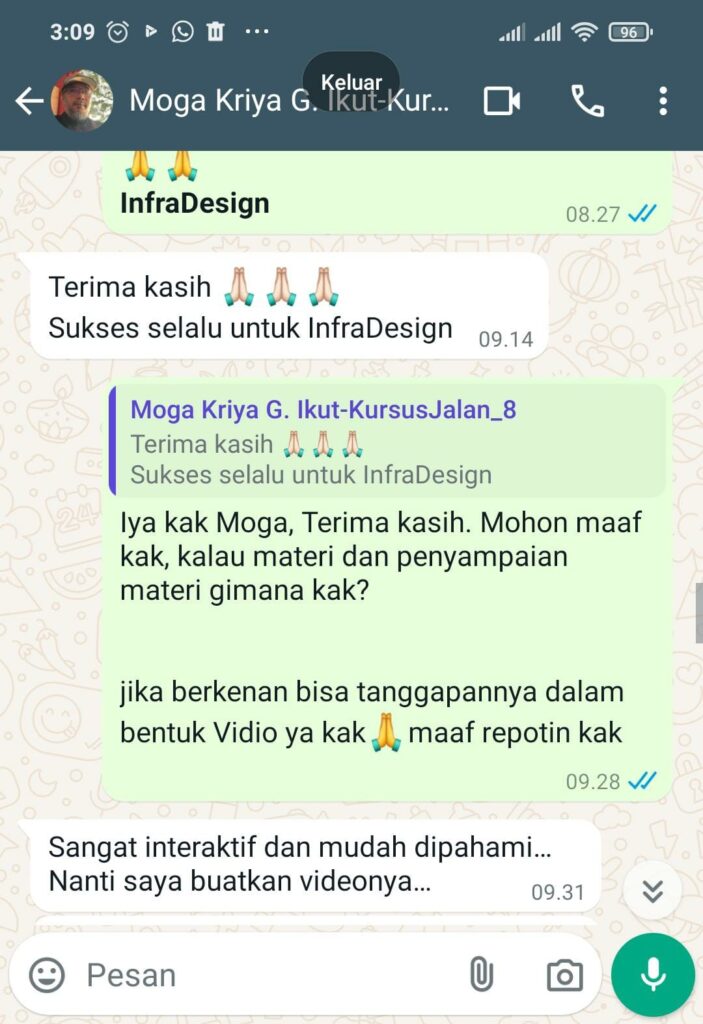This screenshot has width=703, height=1024.
Task: Tap the Pesan message input field
Action: (268, 975)
